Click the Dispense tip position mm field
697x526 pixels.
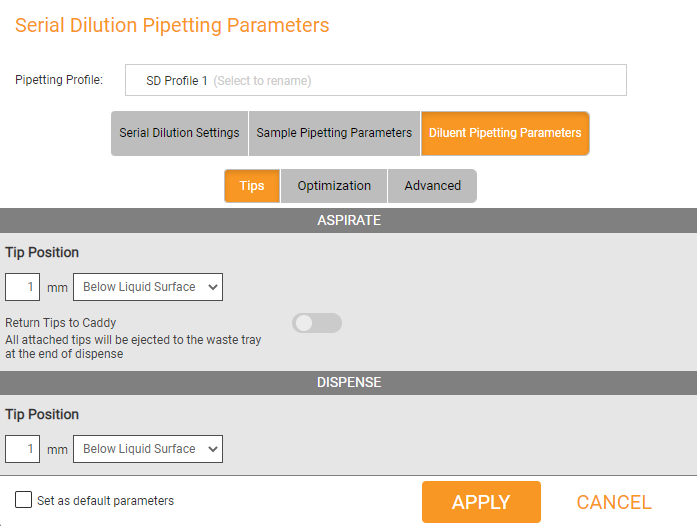(x=23, y=449)
